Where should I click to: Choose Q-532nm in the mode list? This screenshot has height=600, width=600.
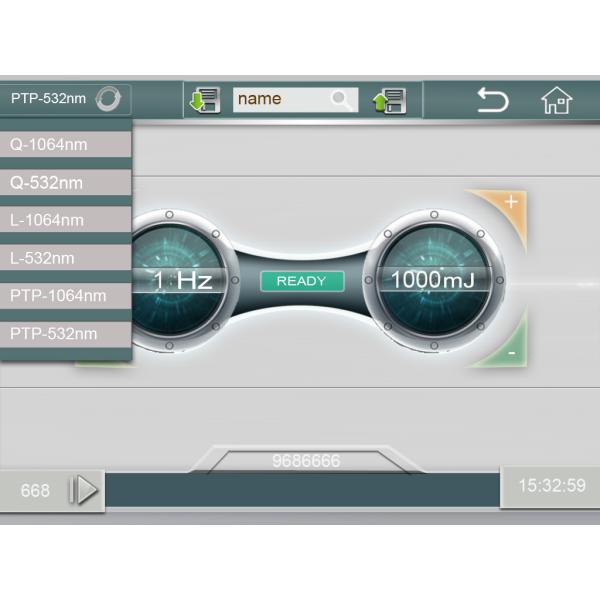pyautogui.click(x=66, y=183)
